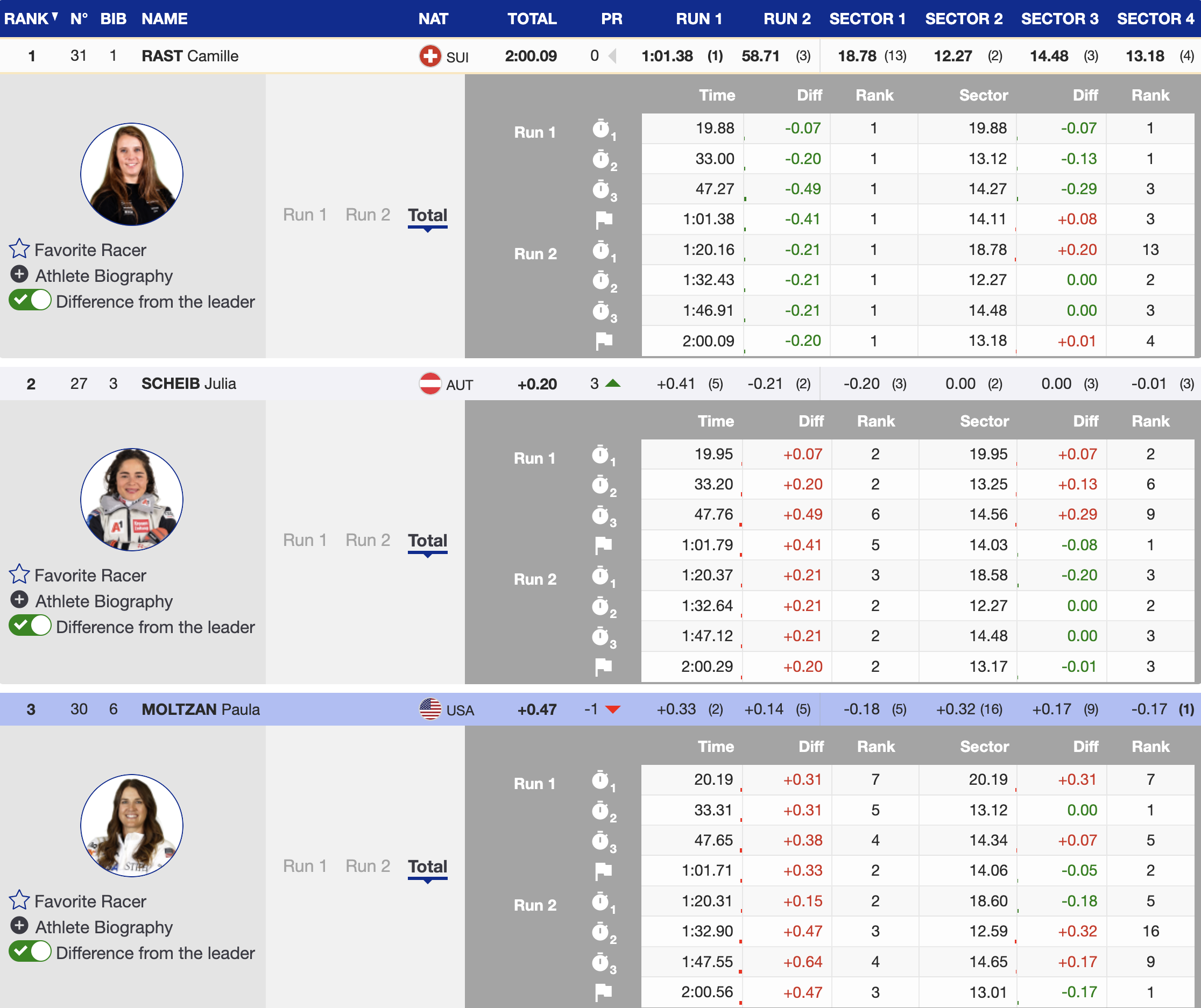
Task: Click the Switzerland flag icon next to SUI
Action: (x=430, y=56)
